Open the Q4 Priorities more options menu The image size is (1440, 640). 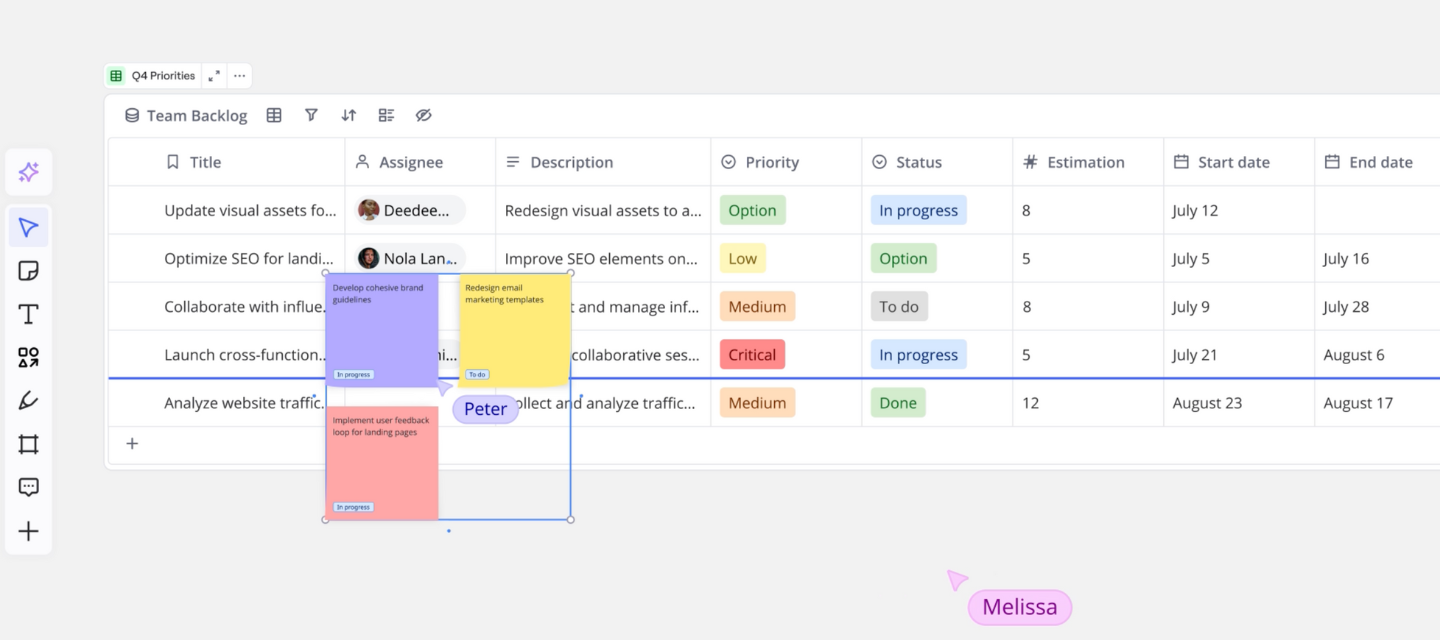239,76
